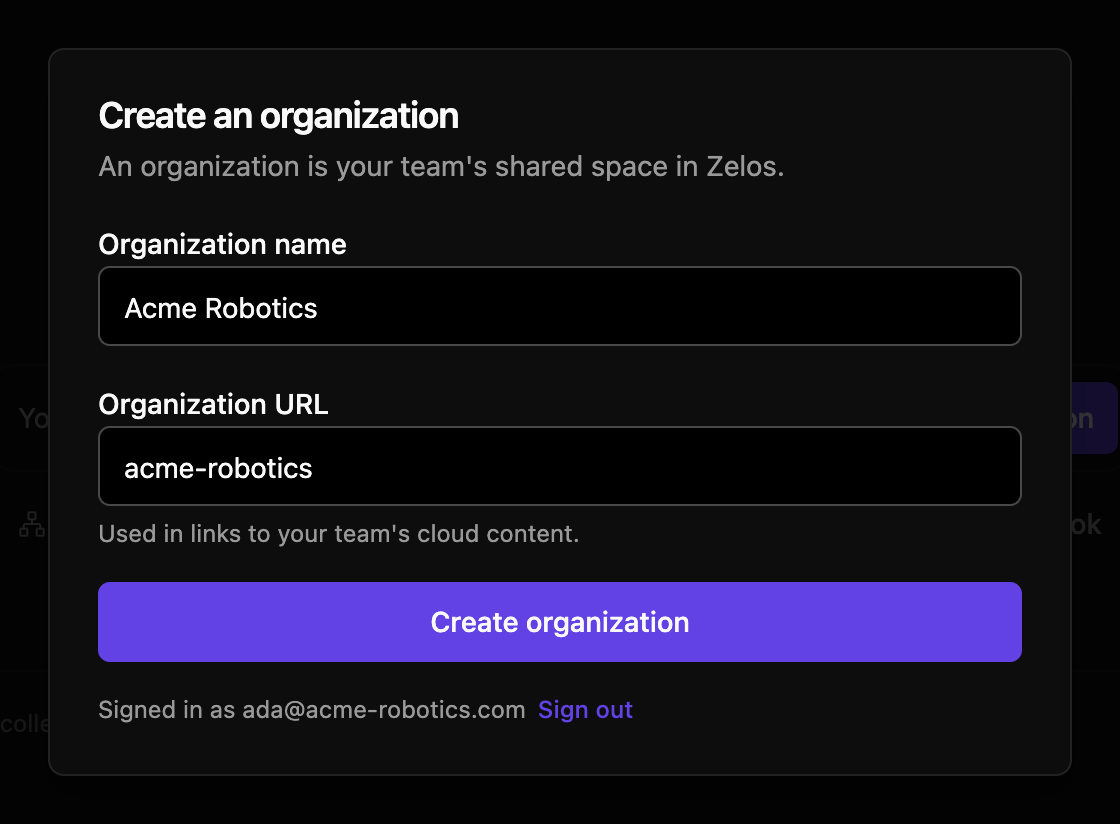
Task: Click the org chart icon behind the dialog
Action: click(x=32, y=524)
